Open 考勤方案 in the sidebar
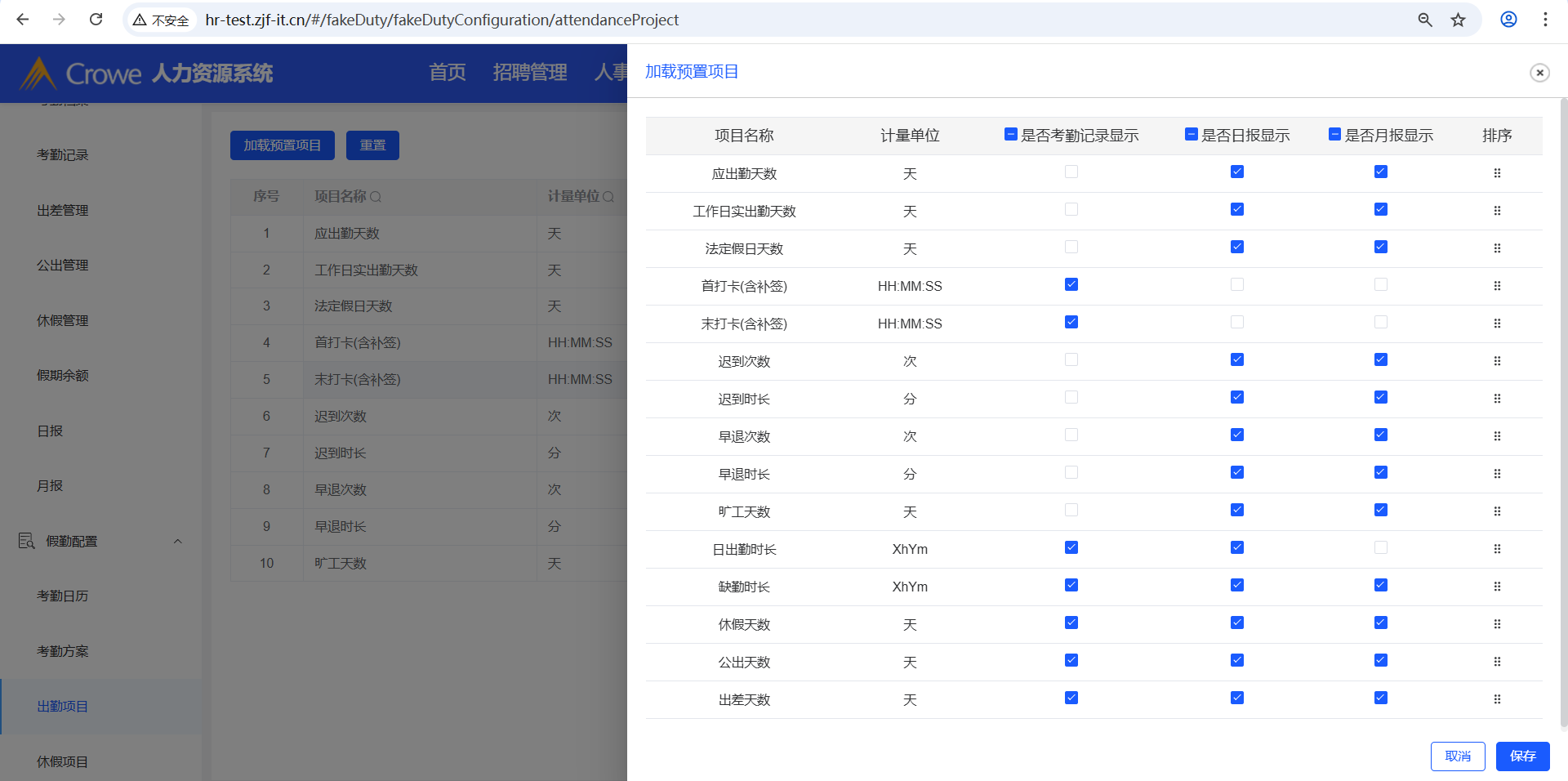The image size is (1568, 781). click(x=63, y=651)
